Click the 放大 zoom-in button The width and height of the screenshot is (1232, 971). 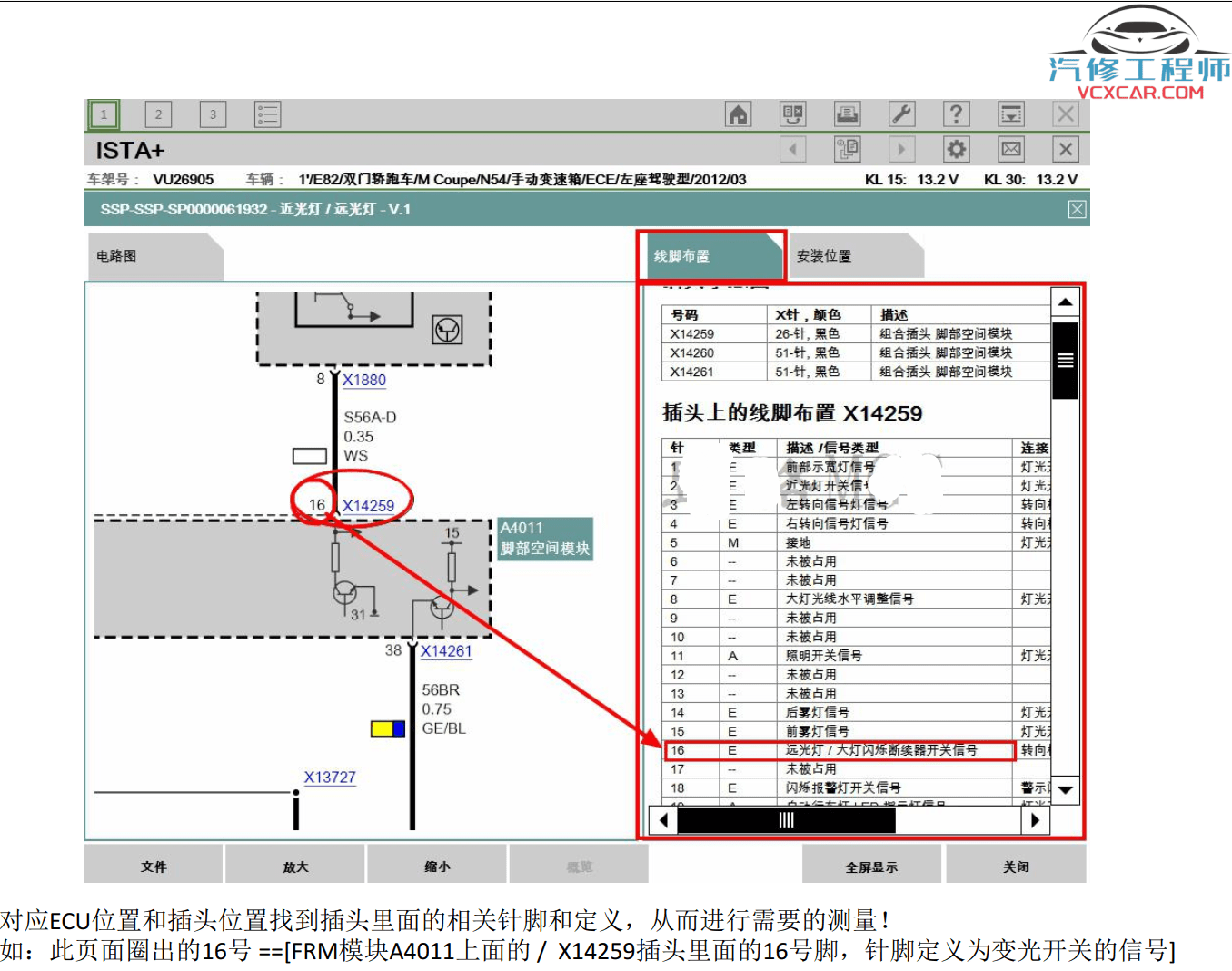[293, 865]
